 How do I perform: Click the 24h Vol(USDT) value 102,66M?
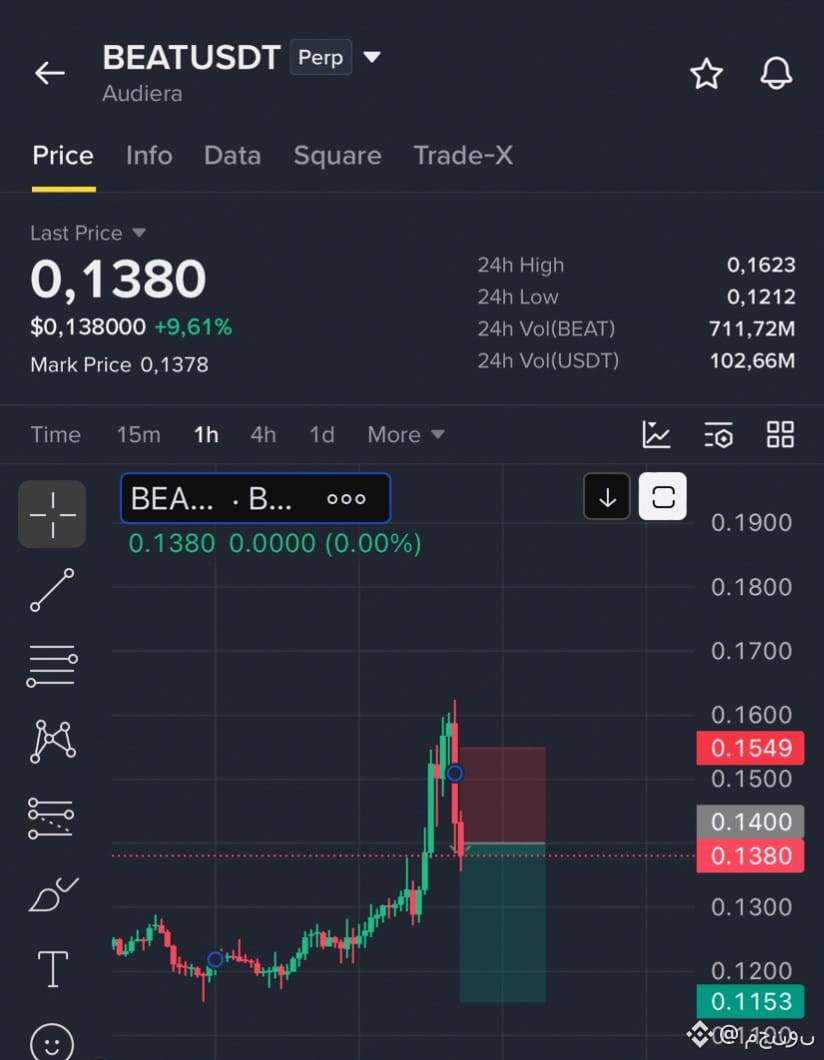click(752, 360)
